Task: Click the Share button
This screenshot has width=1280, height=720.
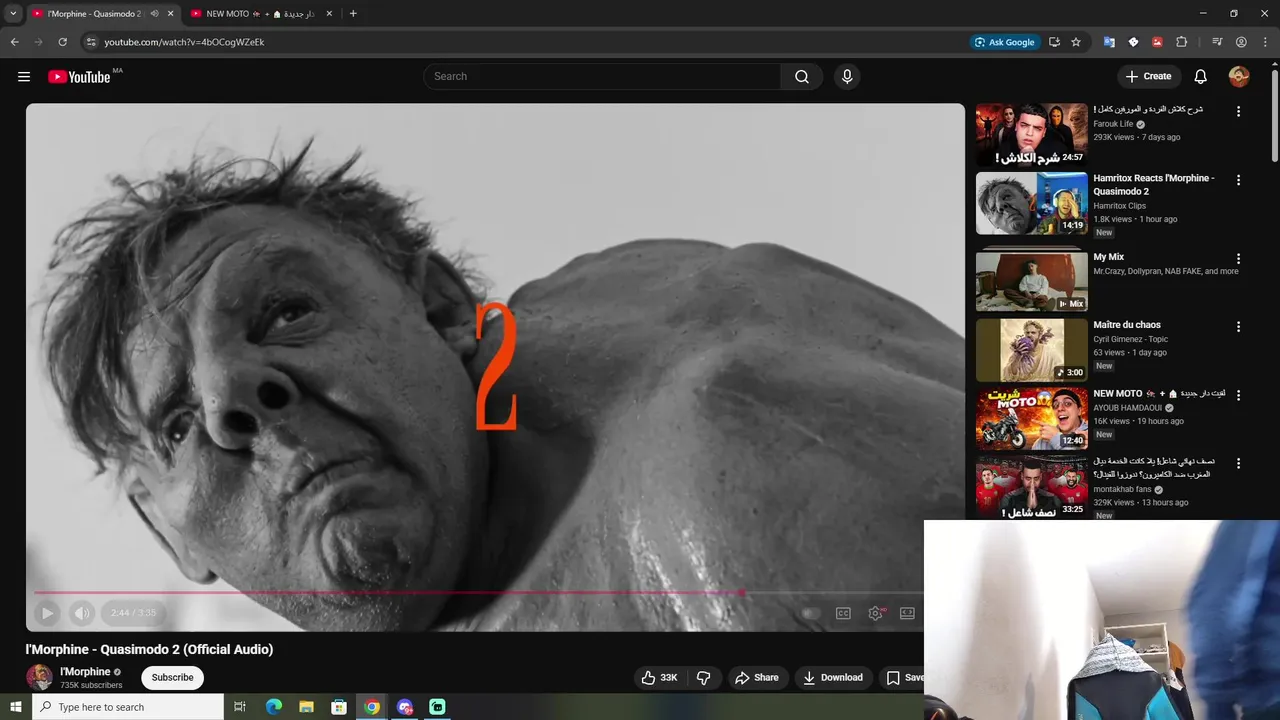Action: [757, 678]
